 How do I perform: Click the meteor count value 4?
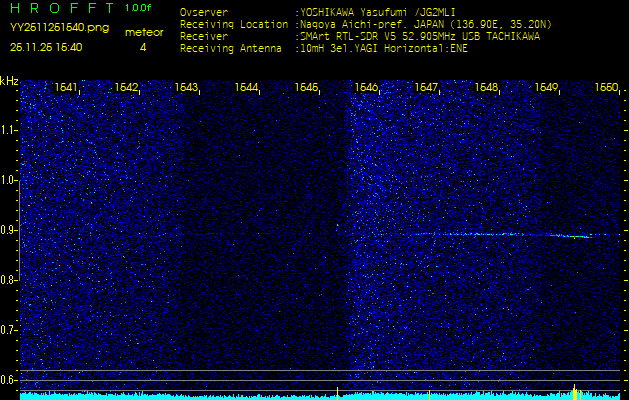click(x=143, y=47)
